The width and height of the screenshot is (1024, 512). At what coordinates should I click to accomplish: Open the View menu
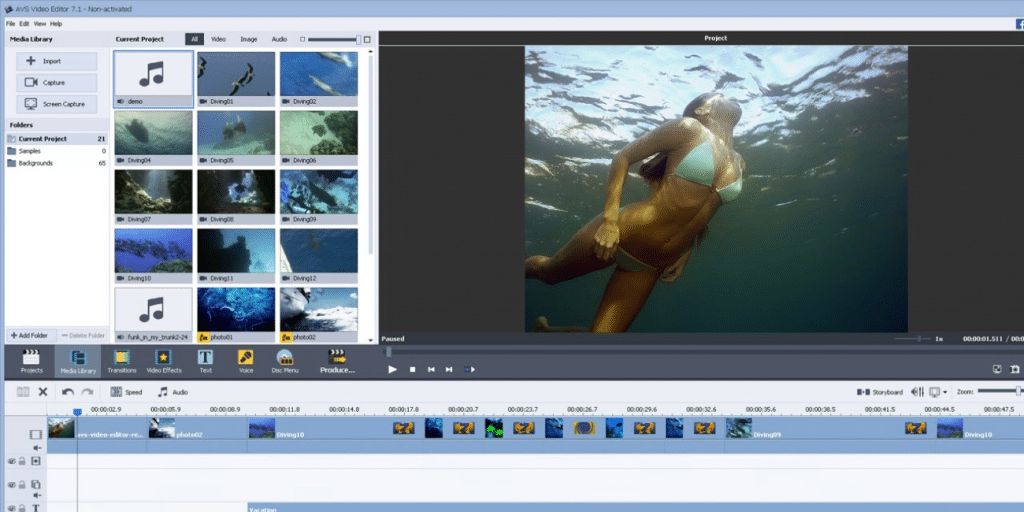tap(40, 24)
